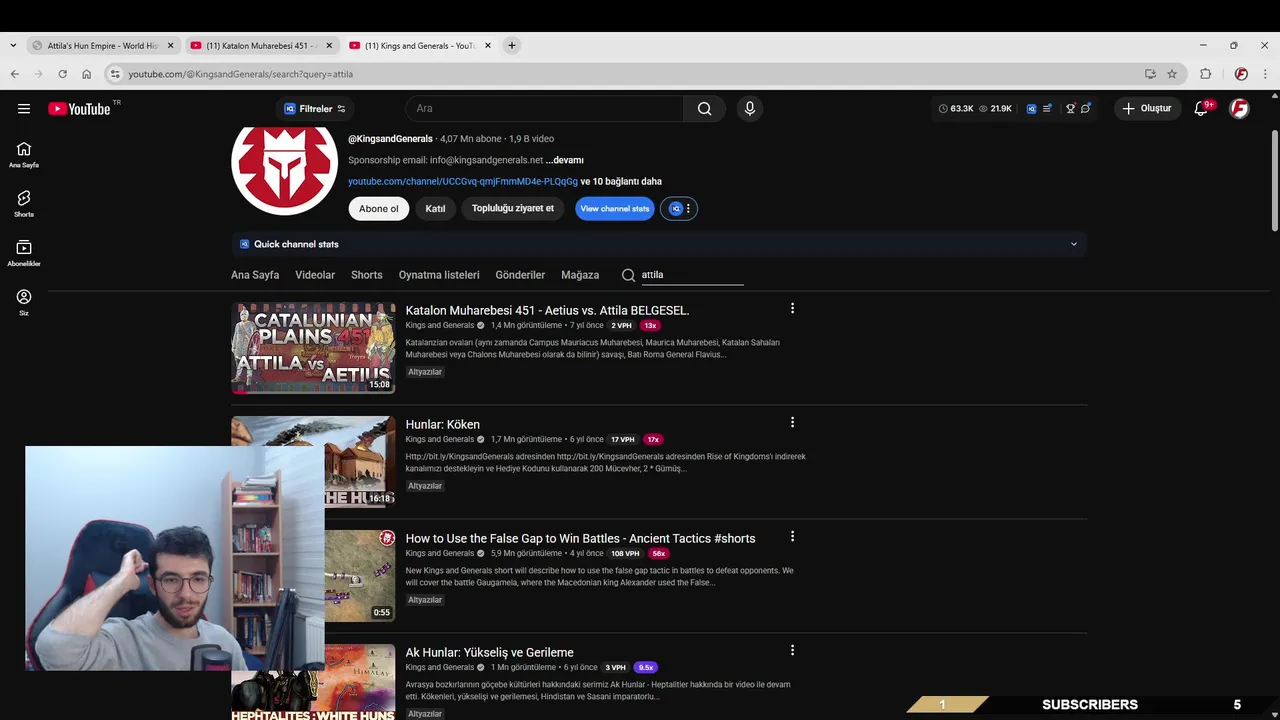Screen dimensions: 1280x720
Task: Click the 63.3K clock stat
Action: [x=956, y=109]
